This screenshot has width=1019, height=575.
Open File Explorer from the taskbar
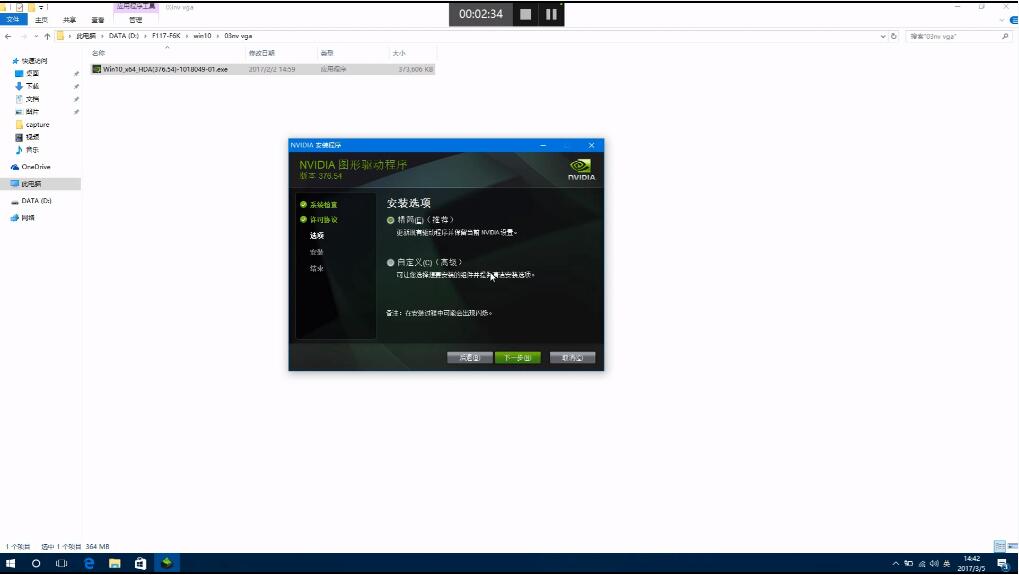114,563
